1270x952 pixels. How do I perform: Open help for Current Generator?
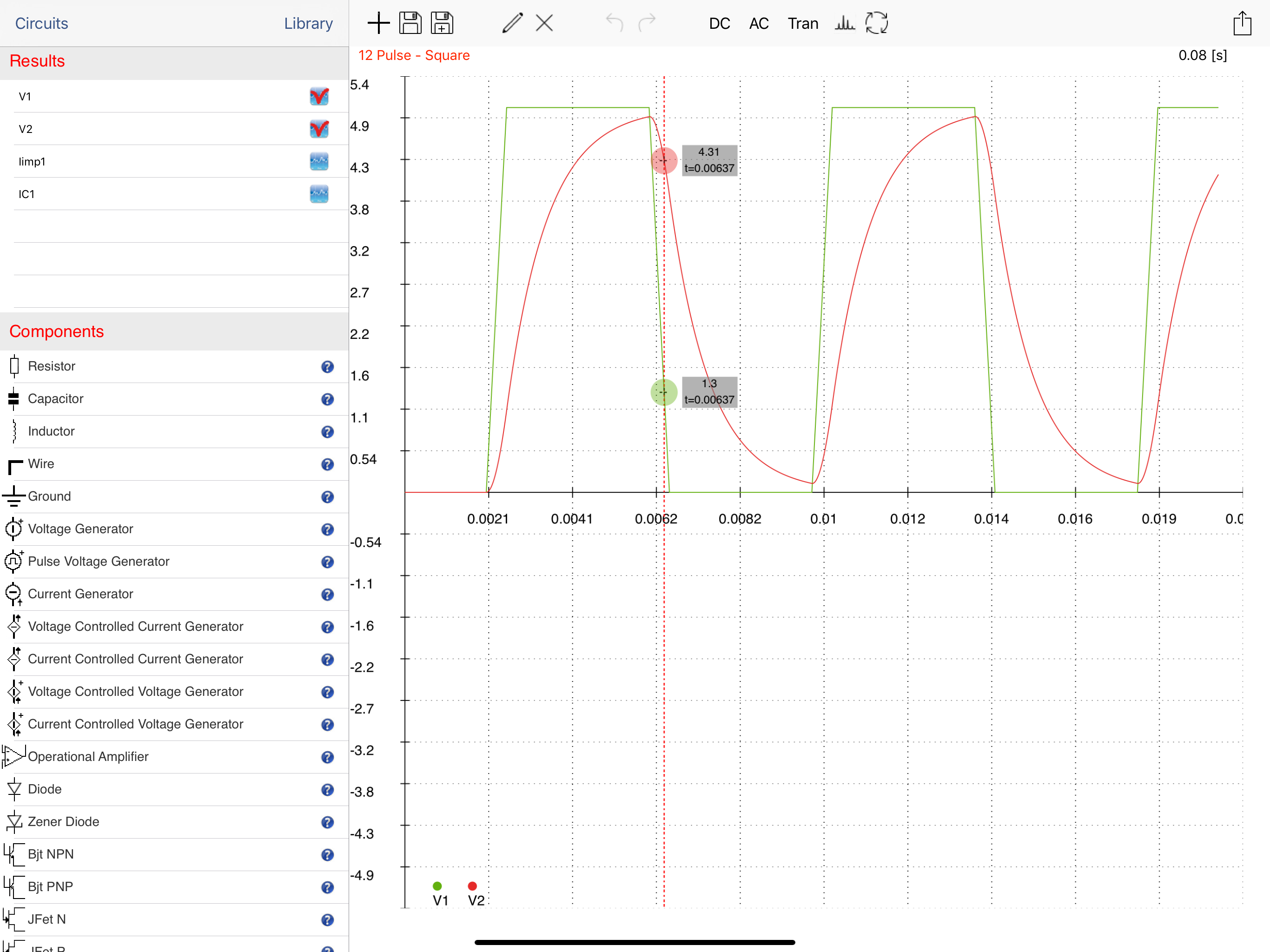click(x=327, y=595)
